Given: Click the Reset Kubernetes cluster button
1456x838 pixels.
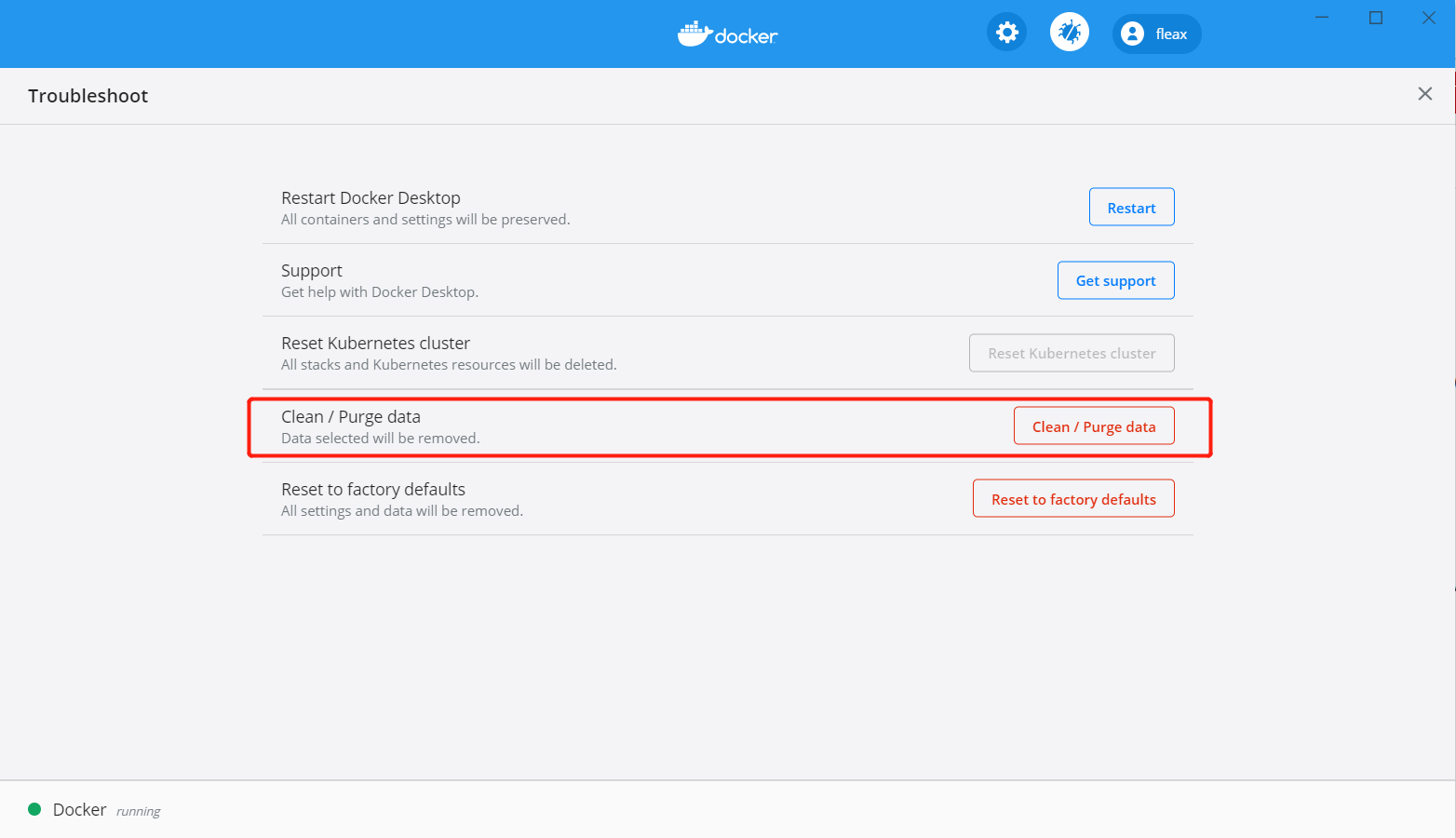Looking at the screenshot, I should [x=1072, y=353].
